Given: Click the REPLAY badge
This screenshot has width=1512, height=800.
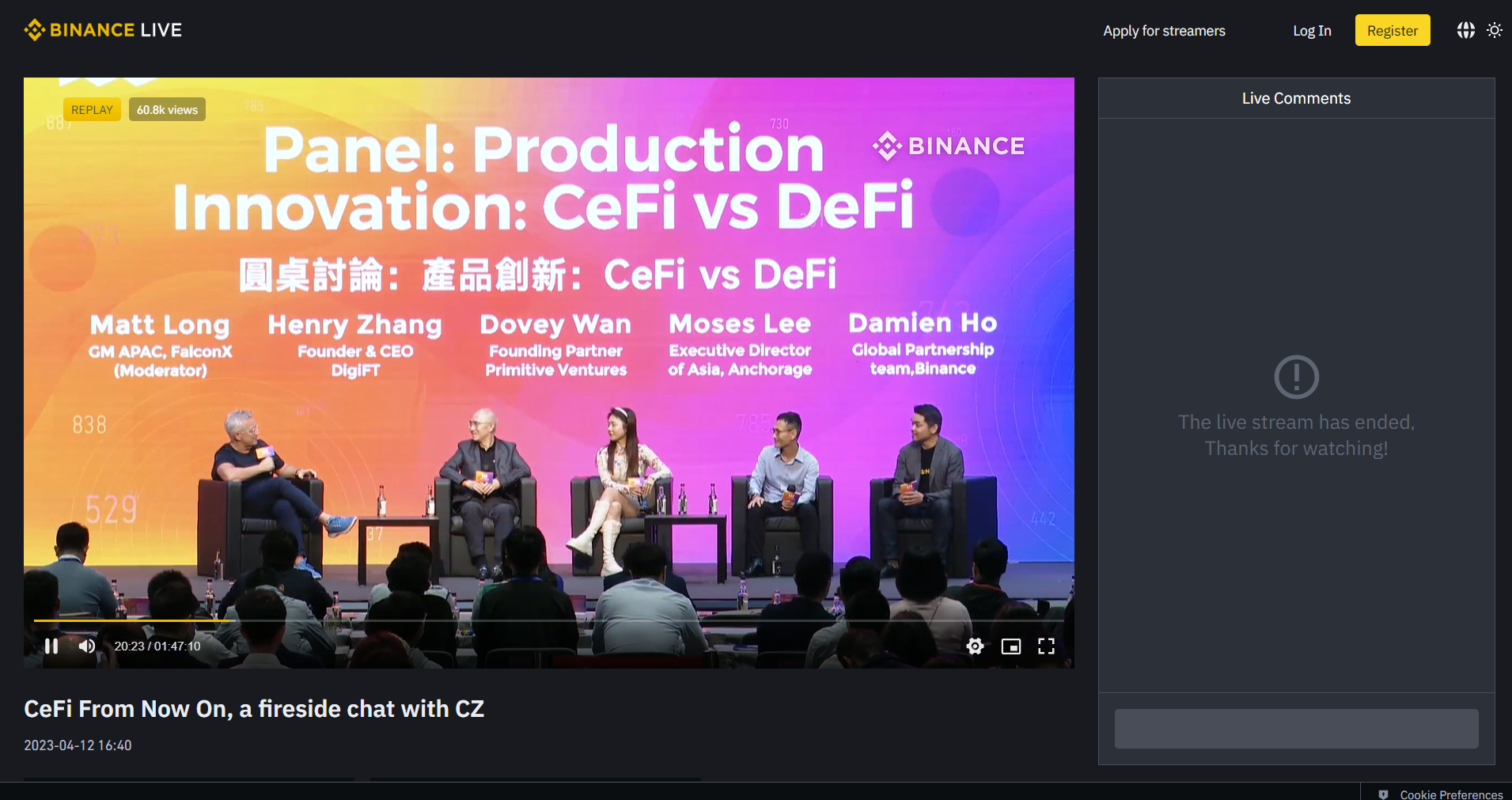Looking at the screenshot, I should [92, 109].
